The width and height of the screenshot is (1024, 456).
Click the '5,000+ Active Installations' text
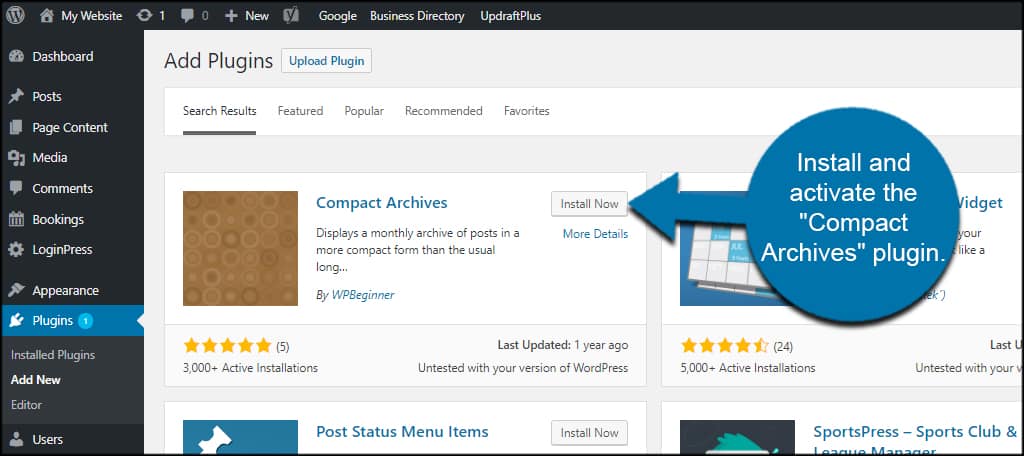pos(748,368)
